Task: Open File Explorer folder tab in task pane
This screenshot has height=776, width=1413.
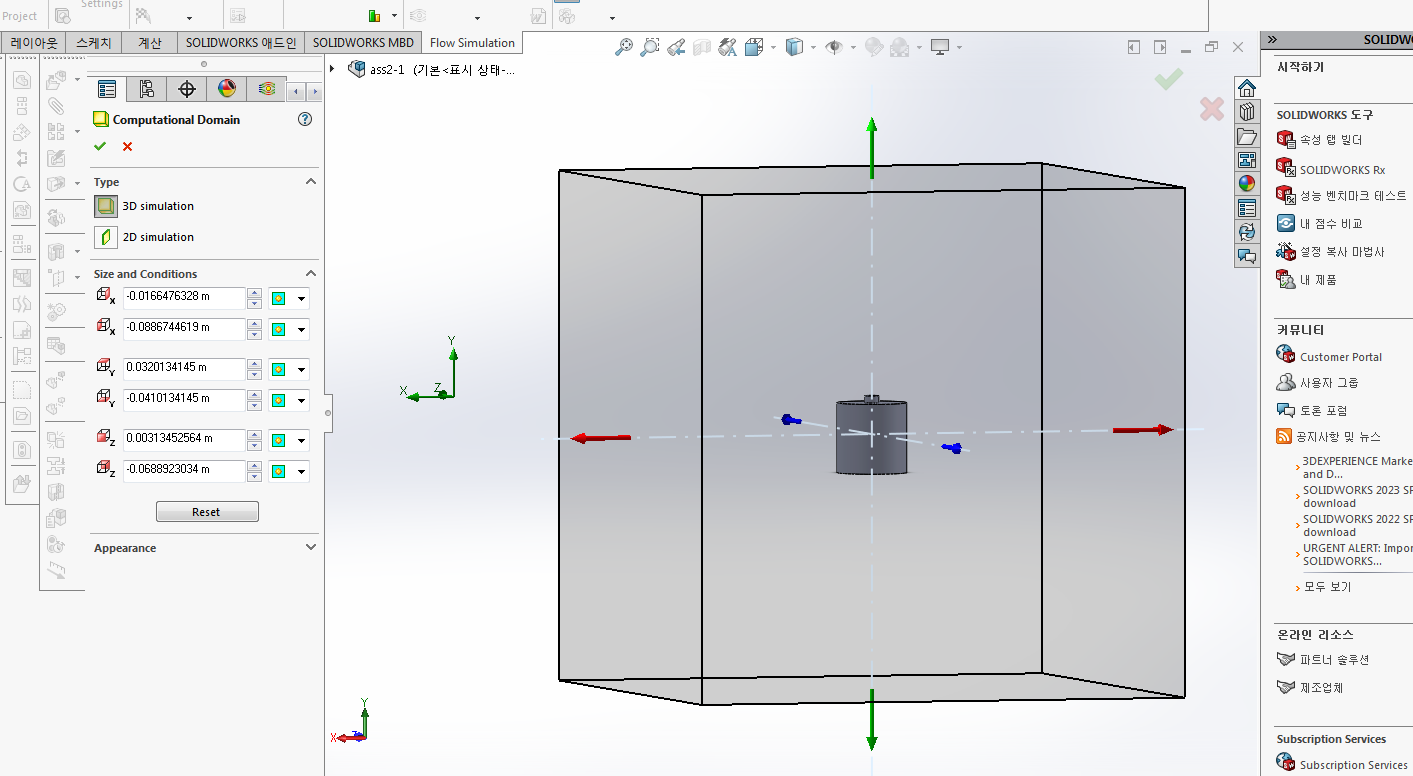Action: coord(1246,136)
